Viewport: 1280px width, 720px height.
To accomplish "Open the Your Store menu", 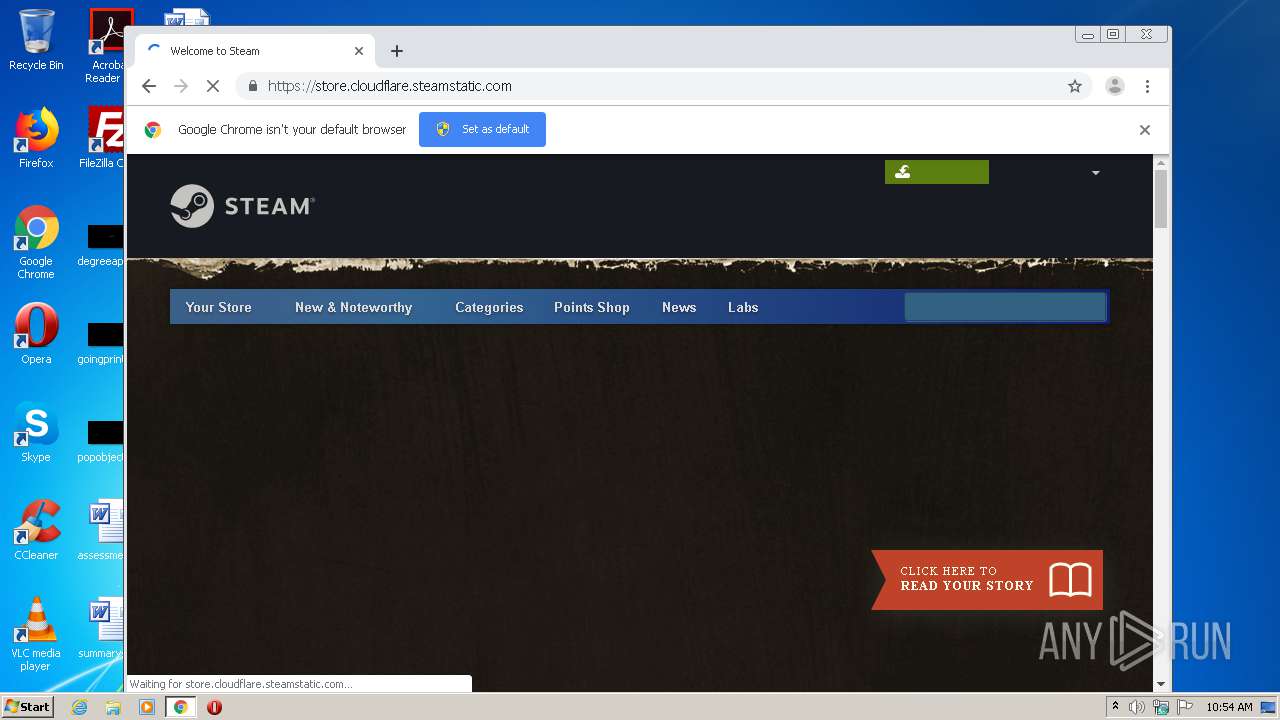I will pyautogui.click(x=218, y=307).
